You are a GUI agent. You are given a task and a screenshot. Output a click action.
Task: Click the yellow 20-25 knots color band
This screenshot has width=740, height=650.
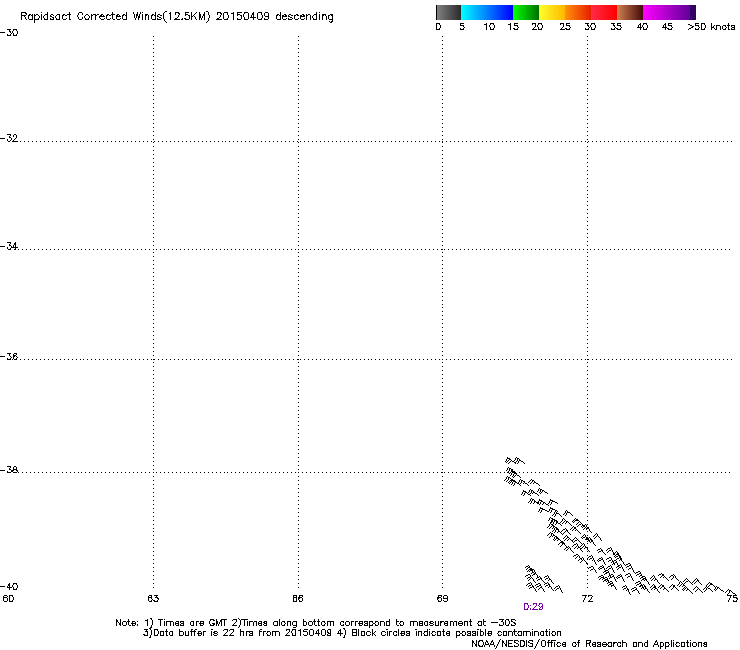pyautogui.click(x=552, y=12)
